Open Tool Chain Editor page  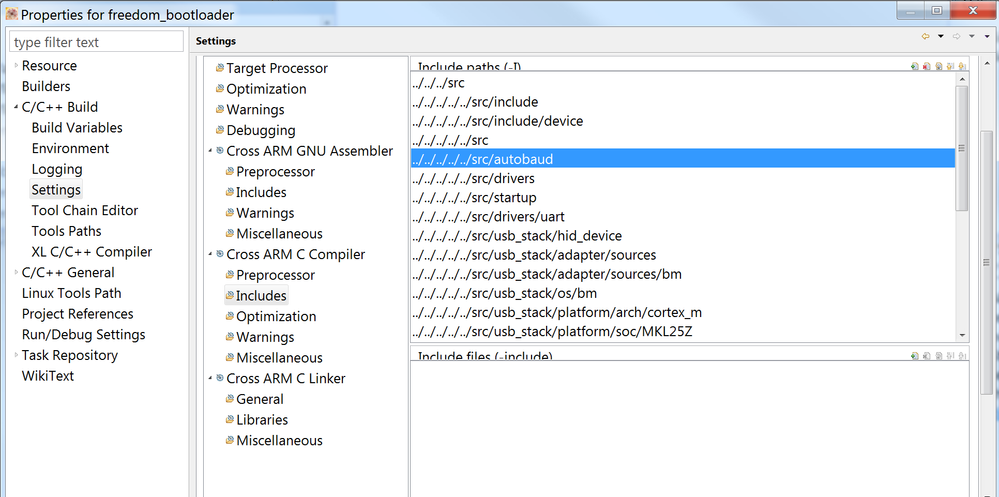click(x=85, y=210)
